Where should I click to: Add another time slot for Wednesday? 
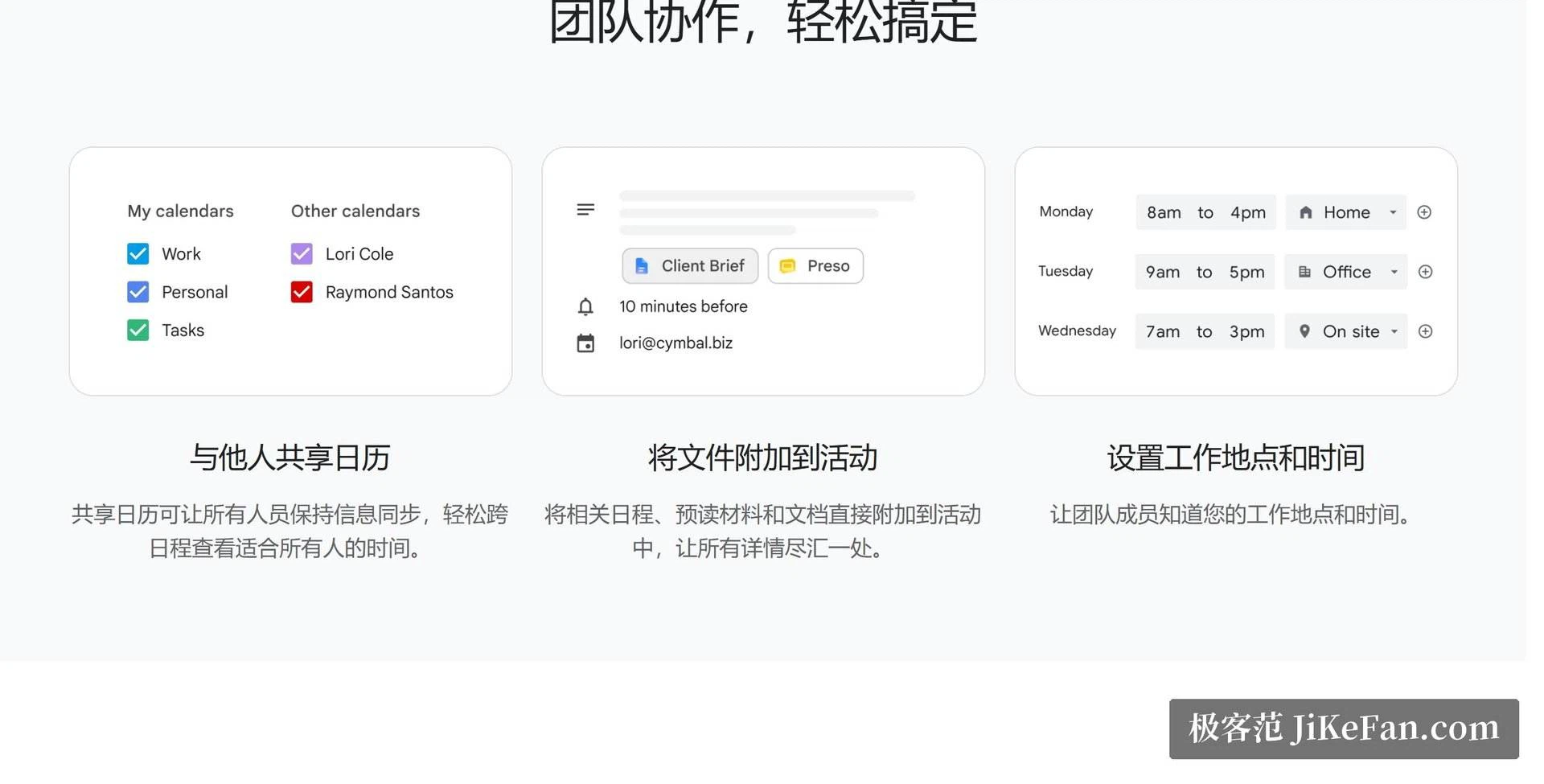click(x=1425, y=331)
